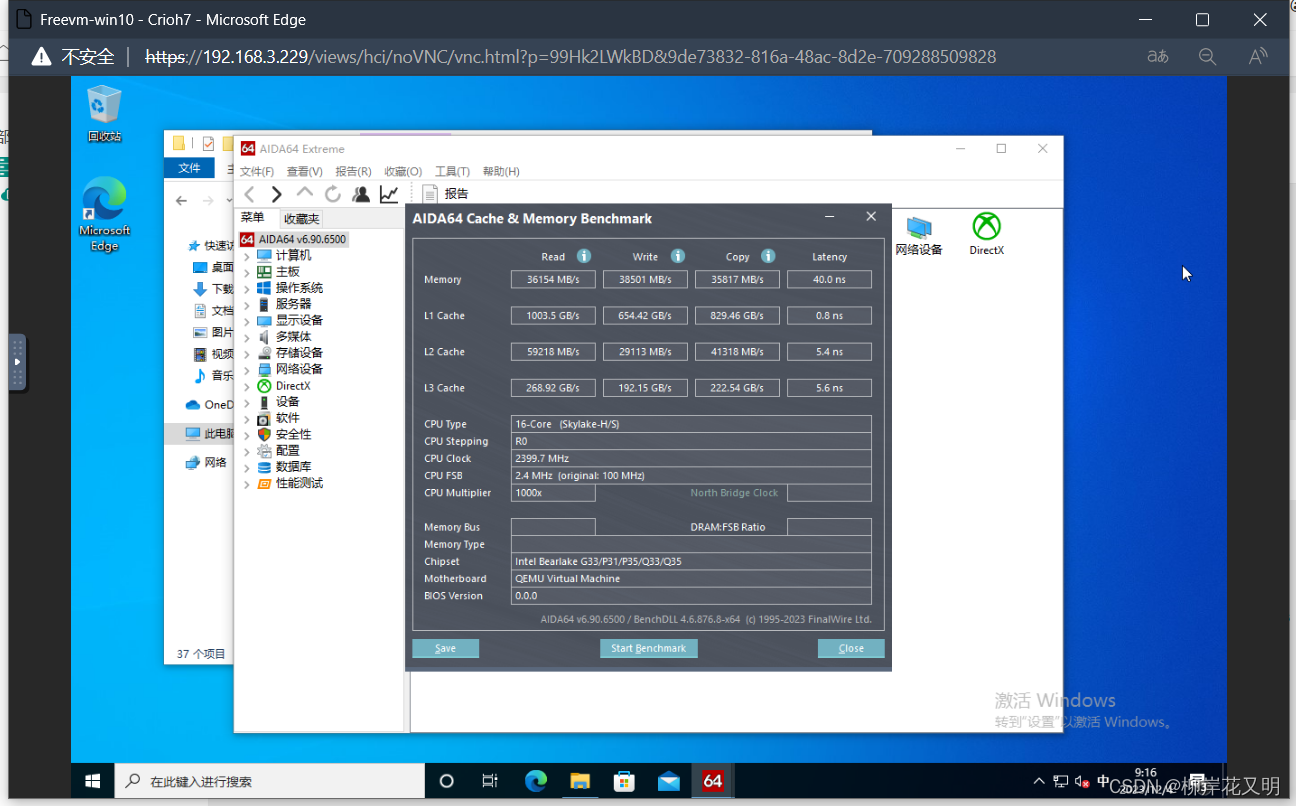This screenshot has height=806, width=1296.
Task: Expand the 多媒体 tree node
Action: click(247, 337)
